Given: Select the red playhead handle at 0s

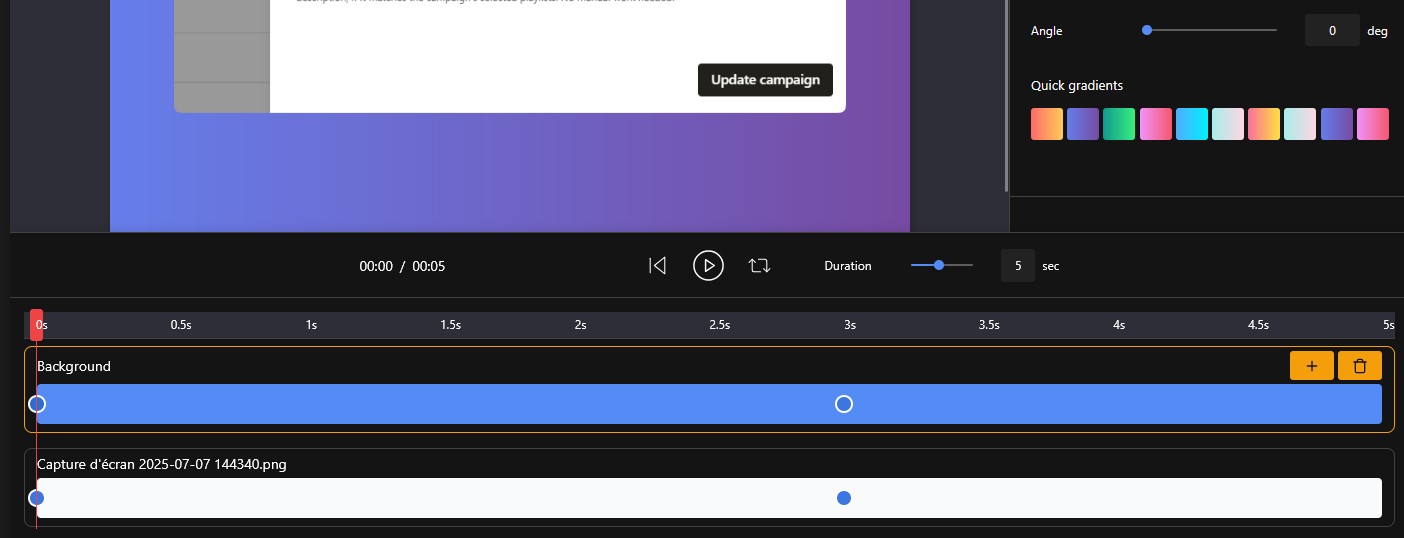Looking at the screenshot, I should pos(37,325).
